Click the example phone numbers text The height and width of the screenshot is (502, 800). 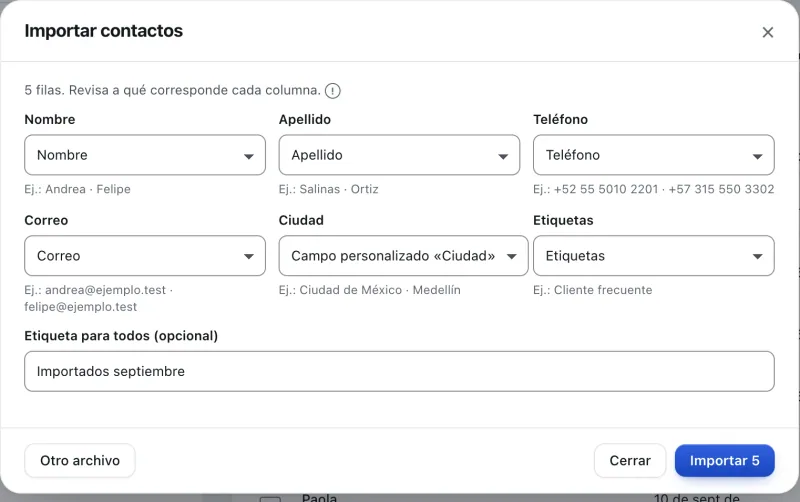pos(654,189)
